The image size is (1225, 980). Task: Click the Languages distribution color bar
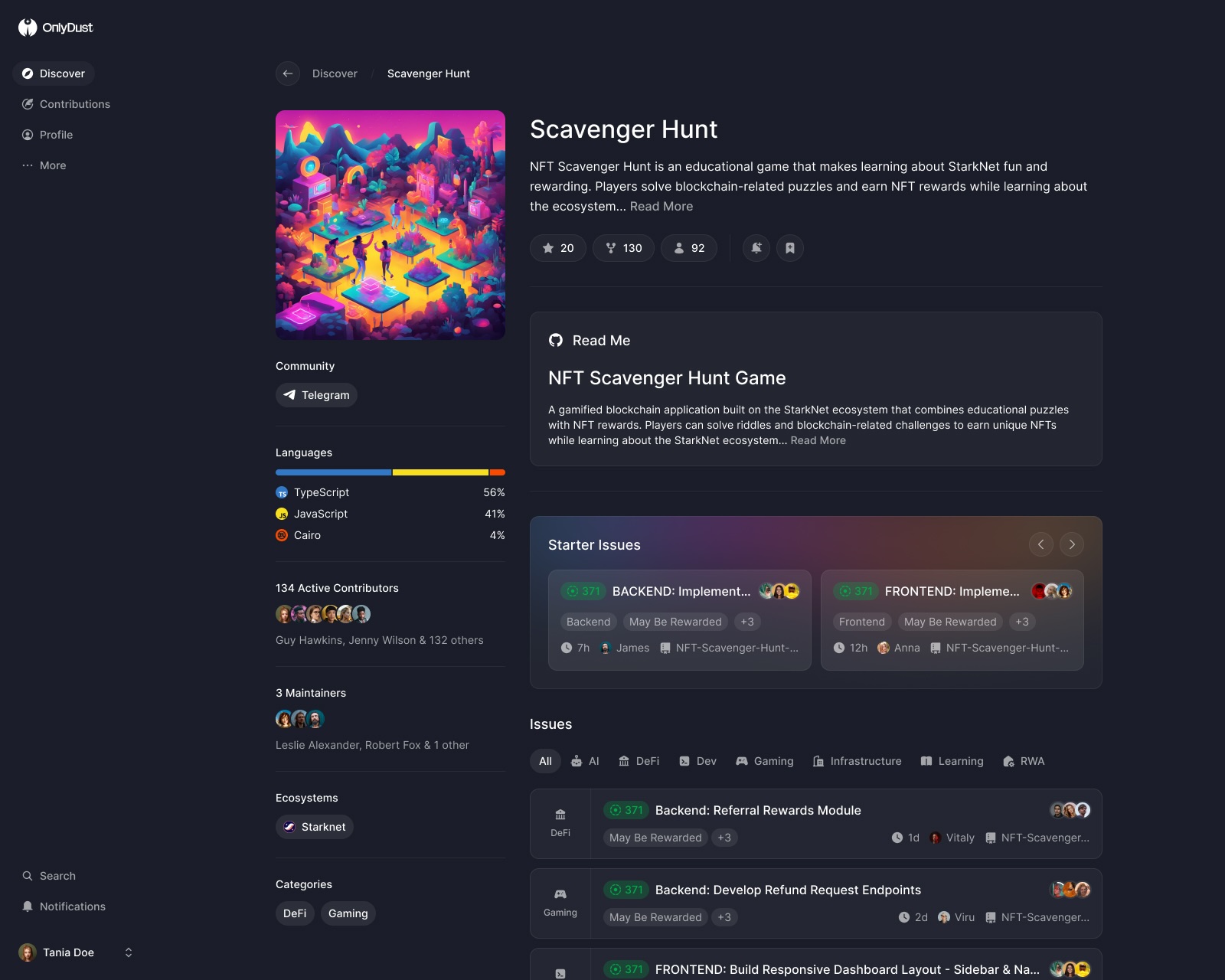390,472
